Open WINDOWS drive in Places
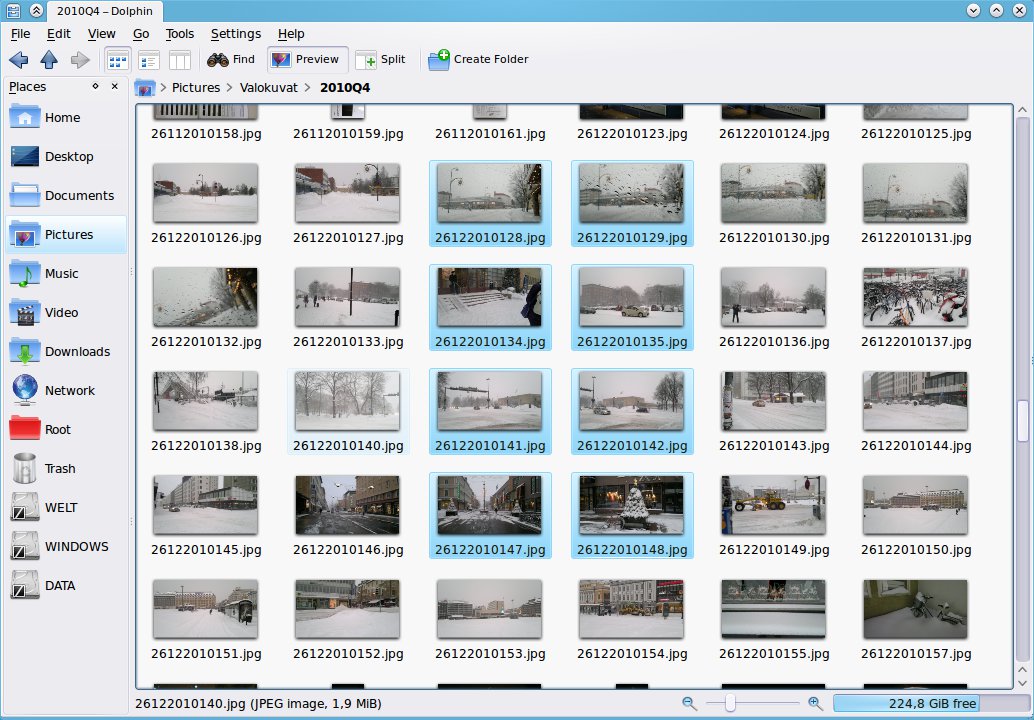Screen dimensions: 1034x720 66,547
